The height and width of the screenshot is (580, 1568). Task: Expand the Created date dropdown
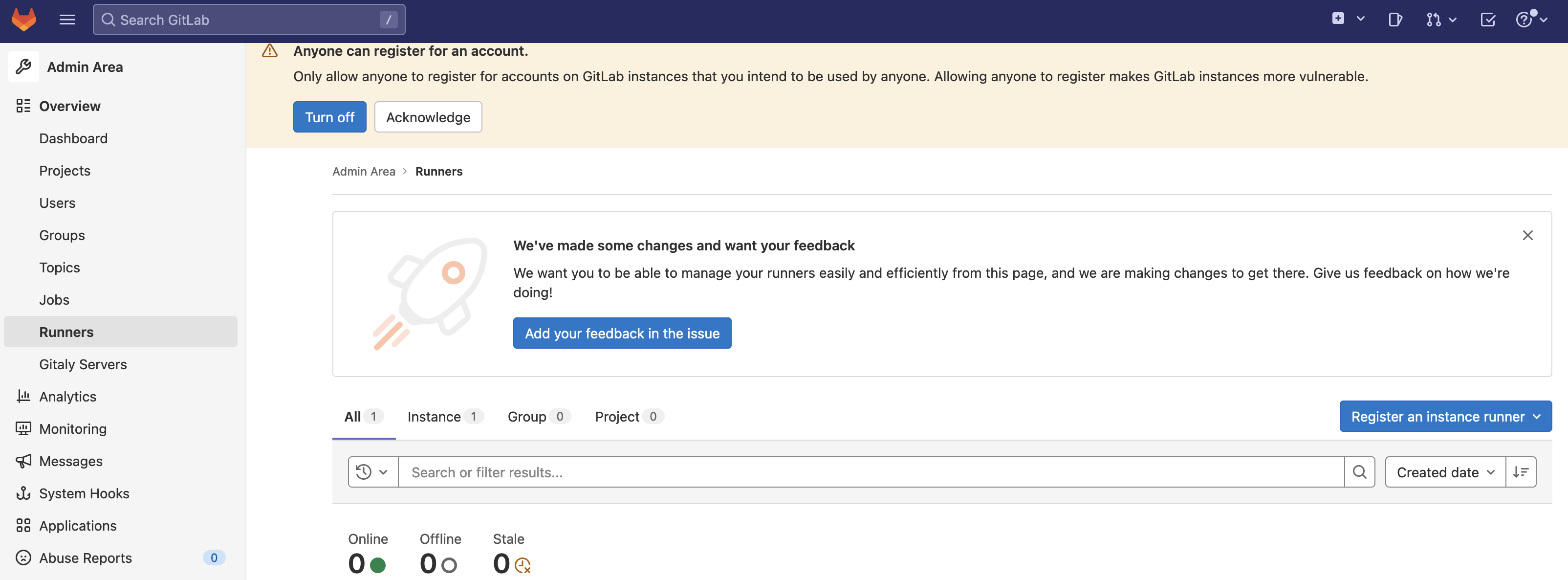click(x=1444, y=471)
